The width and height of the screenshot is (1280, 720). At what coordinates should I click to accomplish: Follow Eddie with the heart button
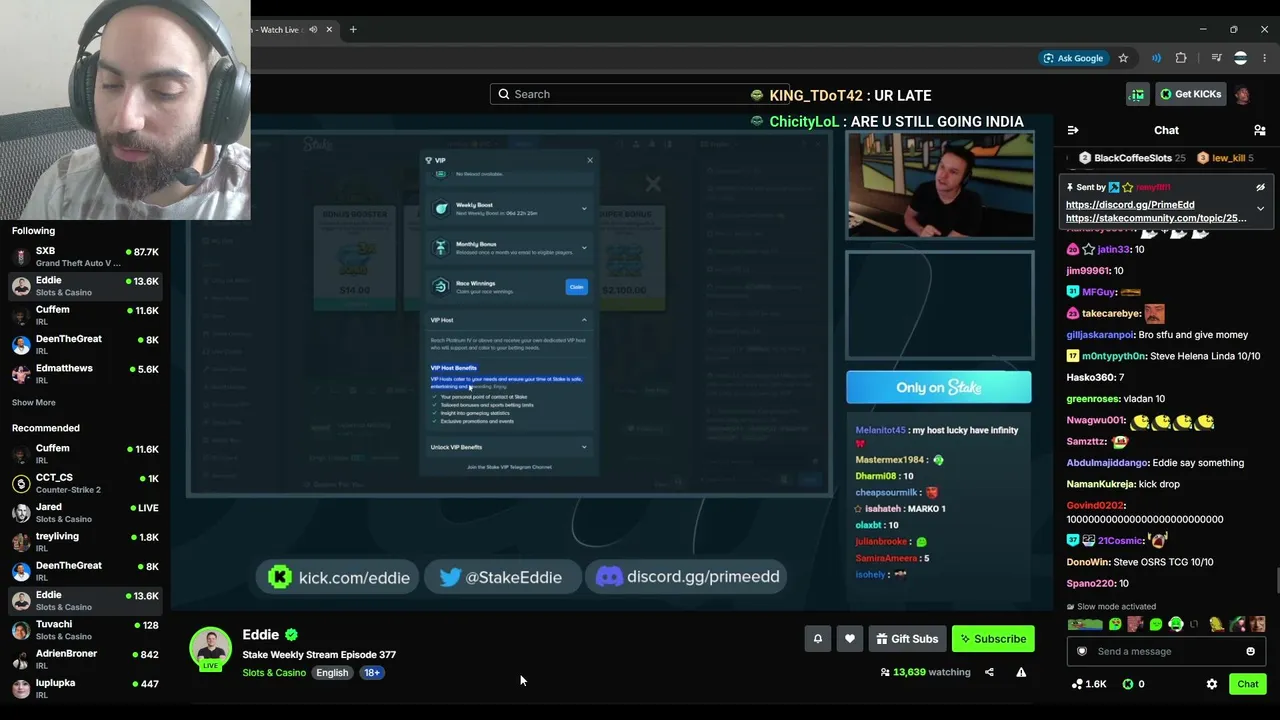coord(850,639)
